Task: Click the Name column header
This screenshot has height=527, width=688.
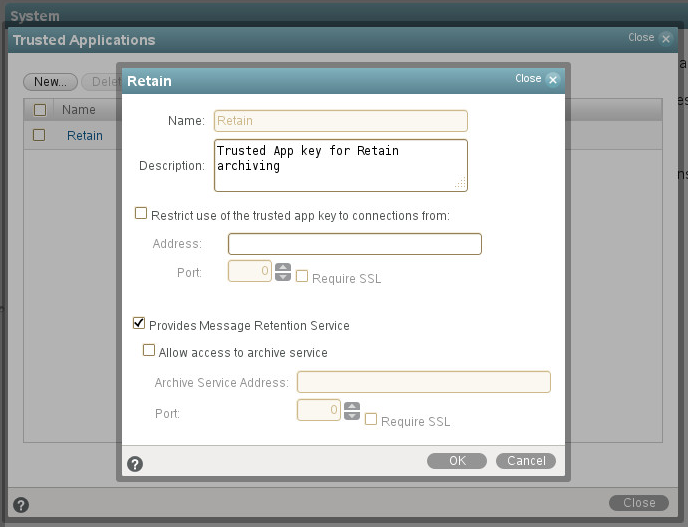Action: [x=79, y=110]
